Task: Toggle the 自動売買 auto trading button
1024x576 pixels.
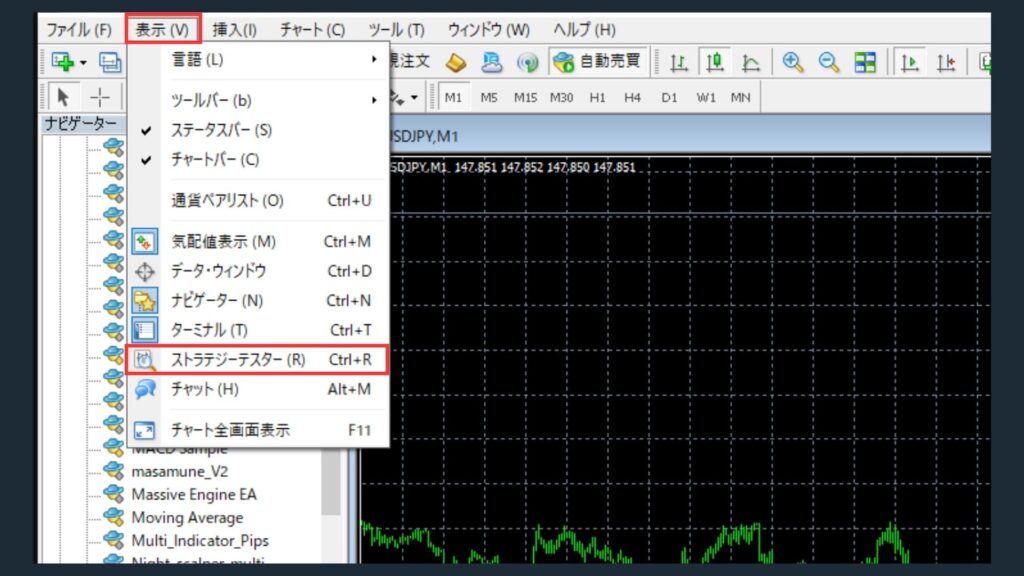Action: 598,61
